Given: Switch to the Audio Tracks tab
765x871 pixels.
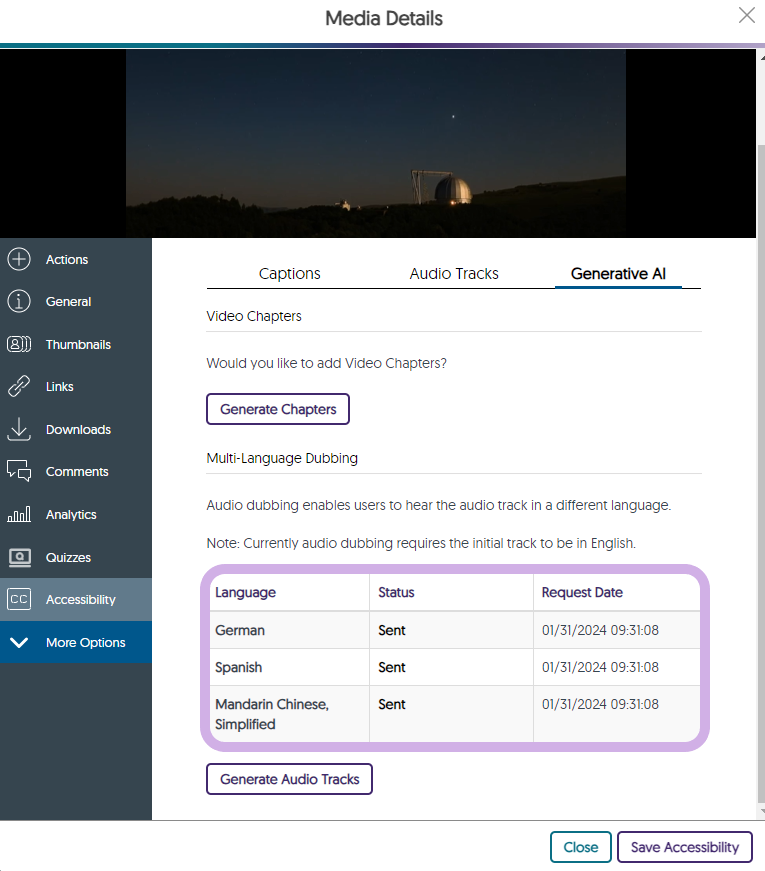Looking at the screenshot, I should [454, 273].
